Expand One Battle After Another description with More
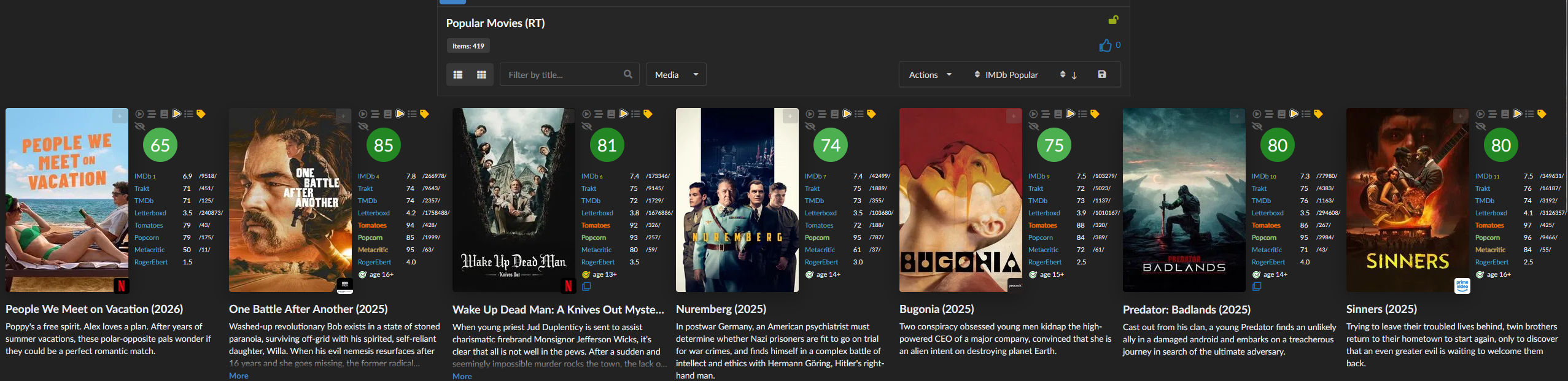The image size is (1568, 381). pos(239,375)
